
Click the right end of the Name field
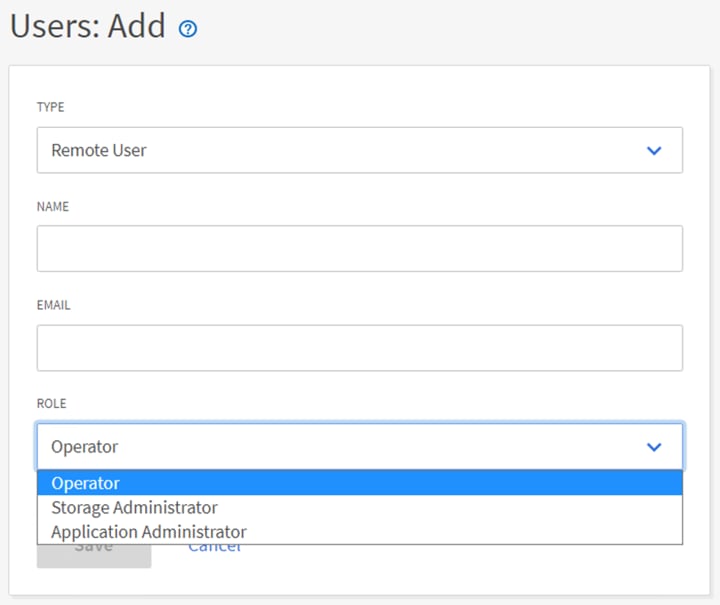coord(660,248)
